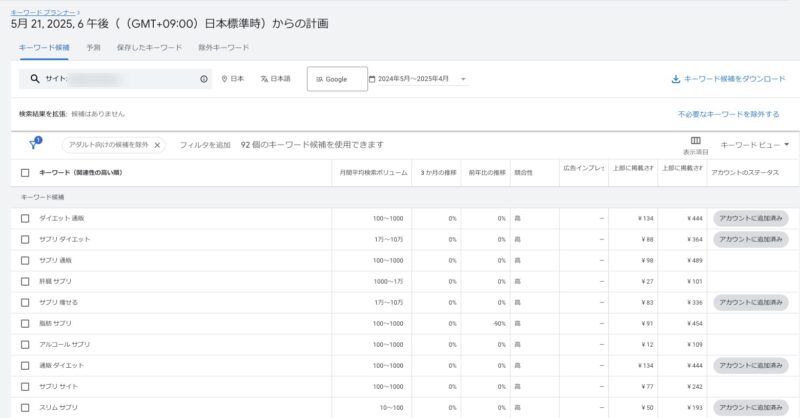Click アカウントに追加済み badge on サプリ 痩せる row
800x418 pixels.
751,303
